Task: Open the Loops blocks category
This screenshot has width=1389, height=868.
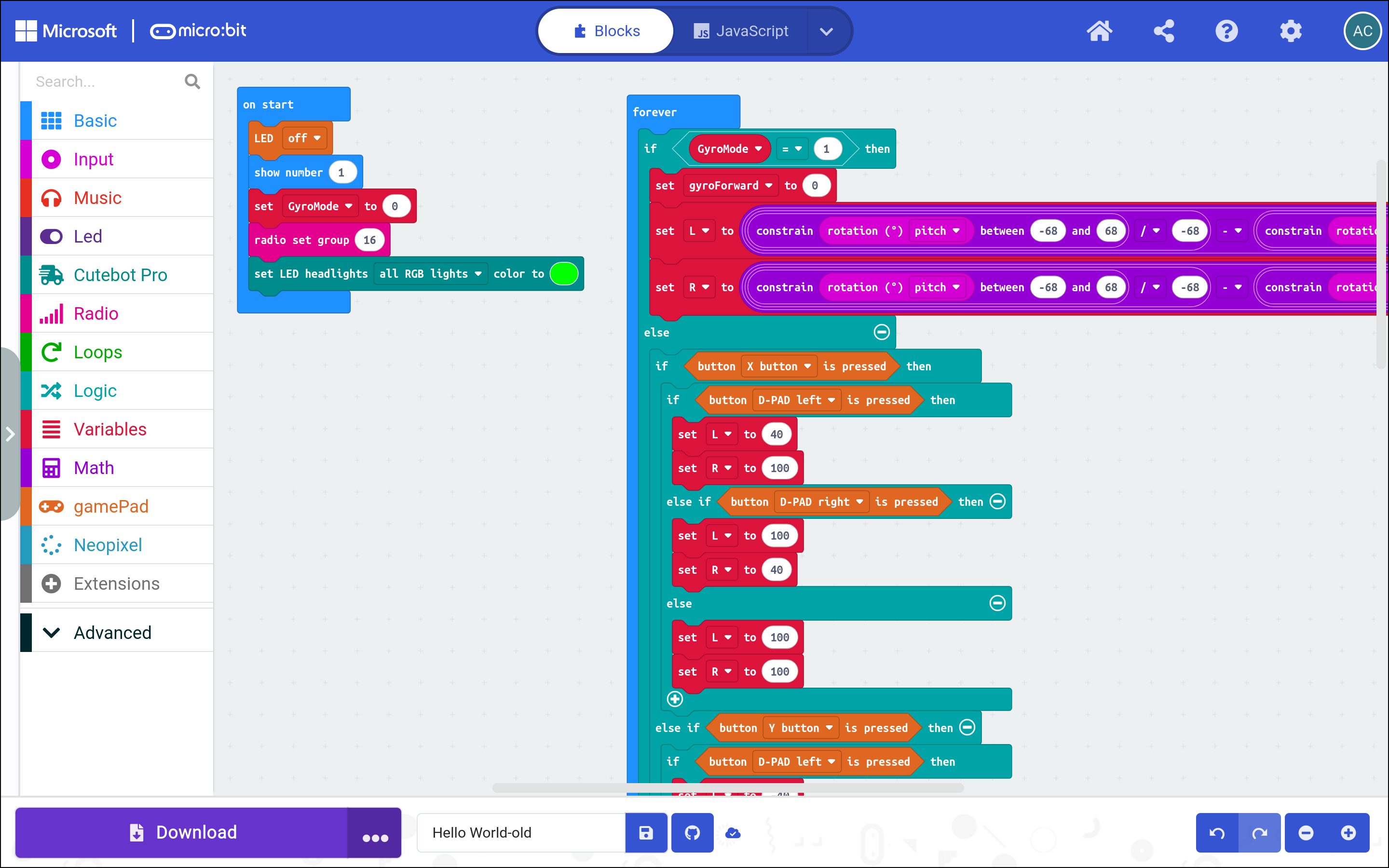Action: pyautogui.click(x=117, y=352)
